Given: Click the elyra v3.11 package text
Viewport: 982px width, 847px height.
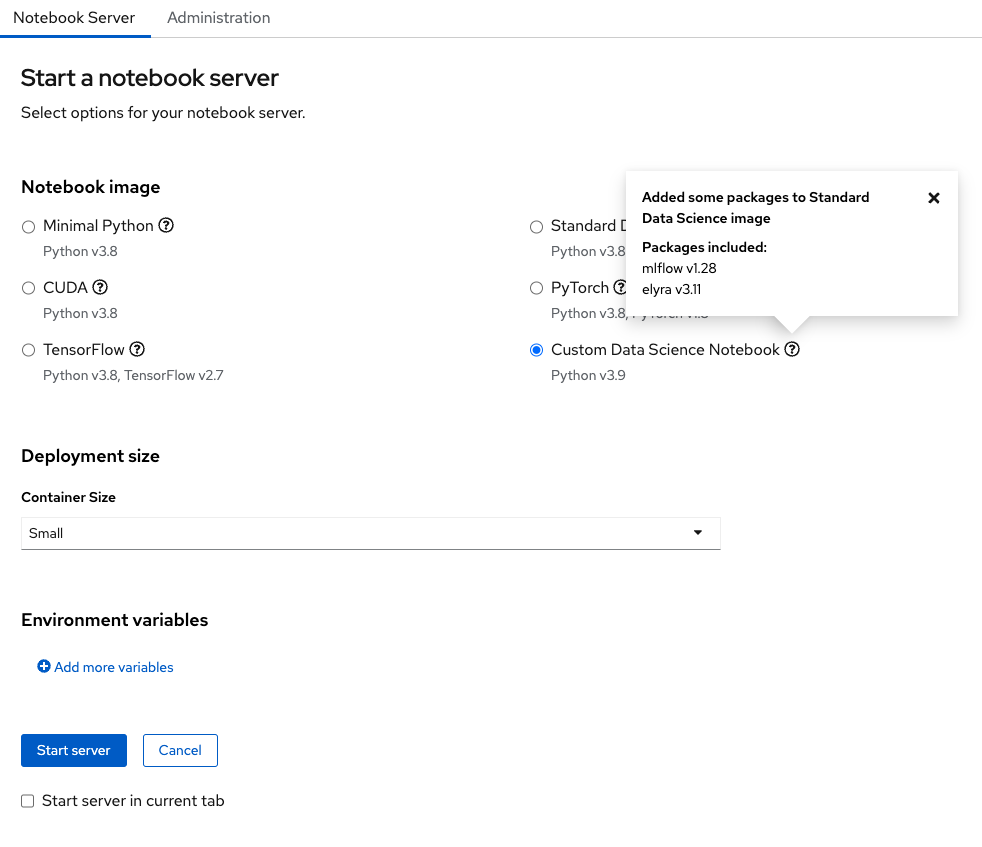Looking at the screenshot, I should click(x=671, y=289).
